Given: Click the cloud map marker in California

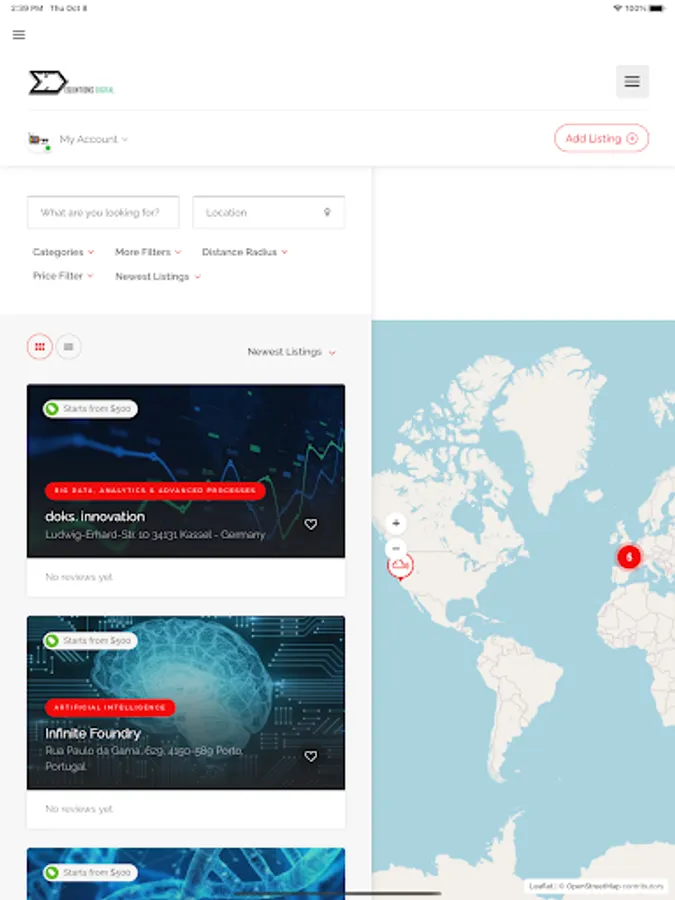Looking at the screenshot, I should tap(400, 566).
